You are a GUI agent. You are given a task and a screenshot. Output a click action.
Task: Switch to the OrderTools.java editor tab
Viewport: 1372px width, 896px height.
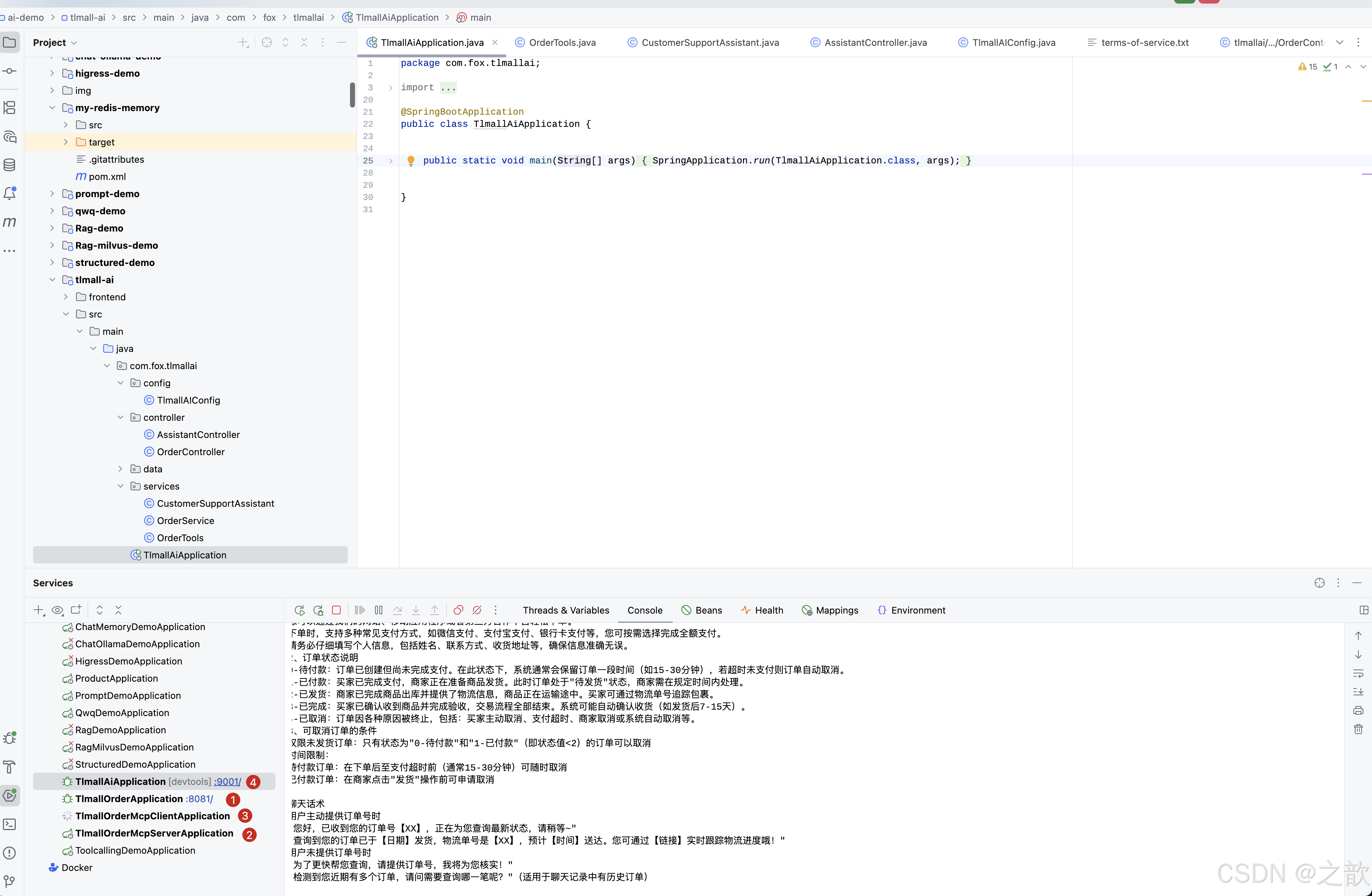[x=562, y=43]
